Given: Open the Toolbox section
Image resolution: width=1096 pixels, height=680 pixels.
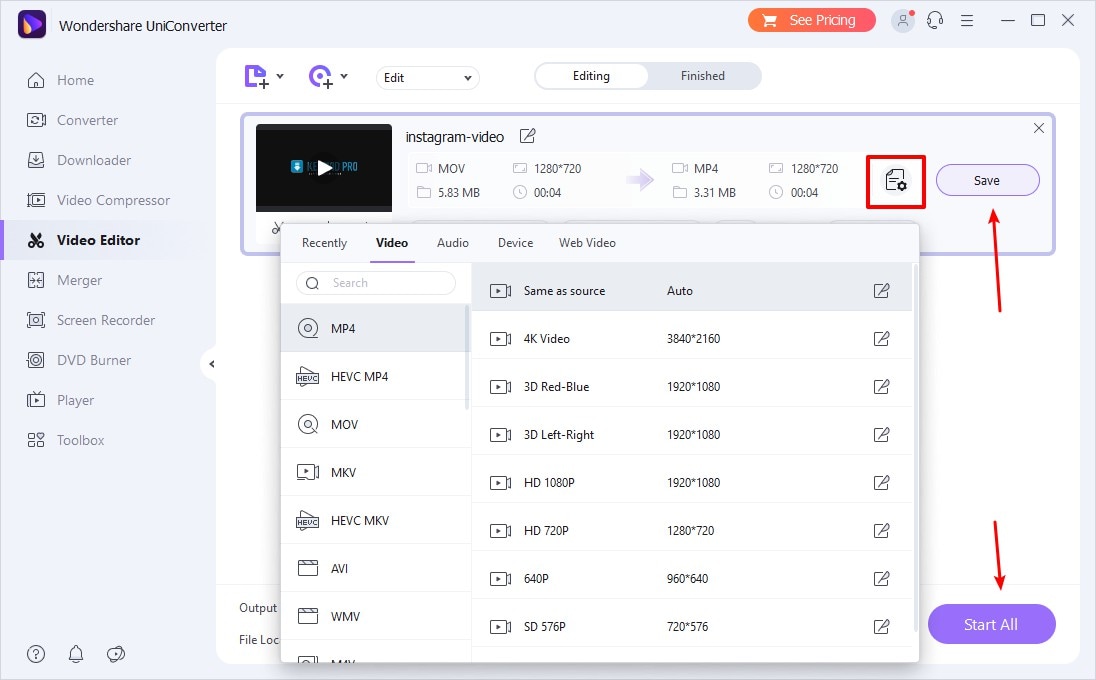Looking at the screenshot, I should [65, 440].
